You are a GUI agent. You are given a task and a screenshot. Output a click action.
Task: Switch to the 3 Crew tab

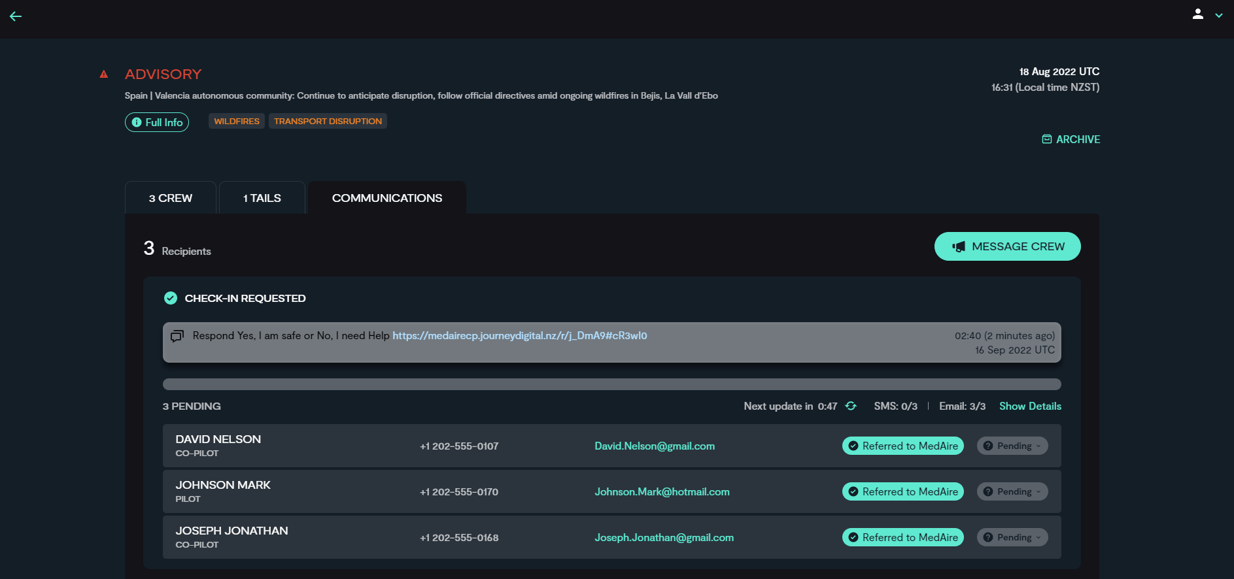click(170, 198)
